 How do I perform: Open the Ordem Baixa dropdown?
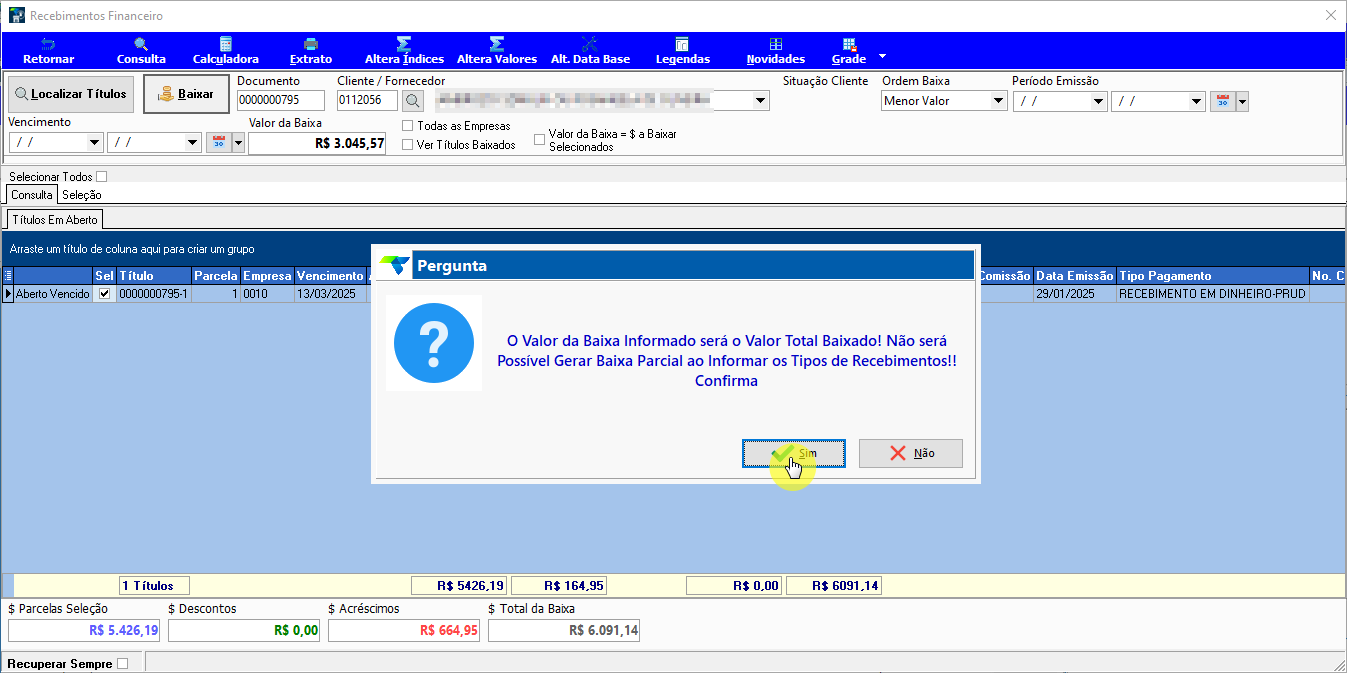point(998,101)
